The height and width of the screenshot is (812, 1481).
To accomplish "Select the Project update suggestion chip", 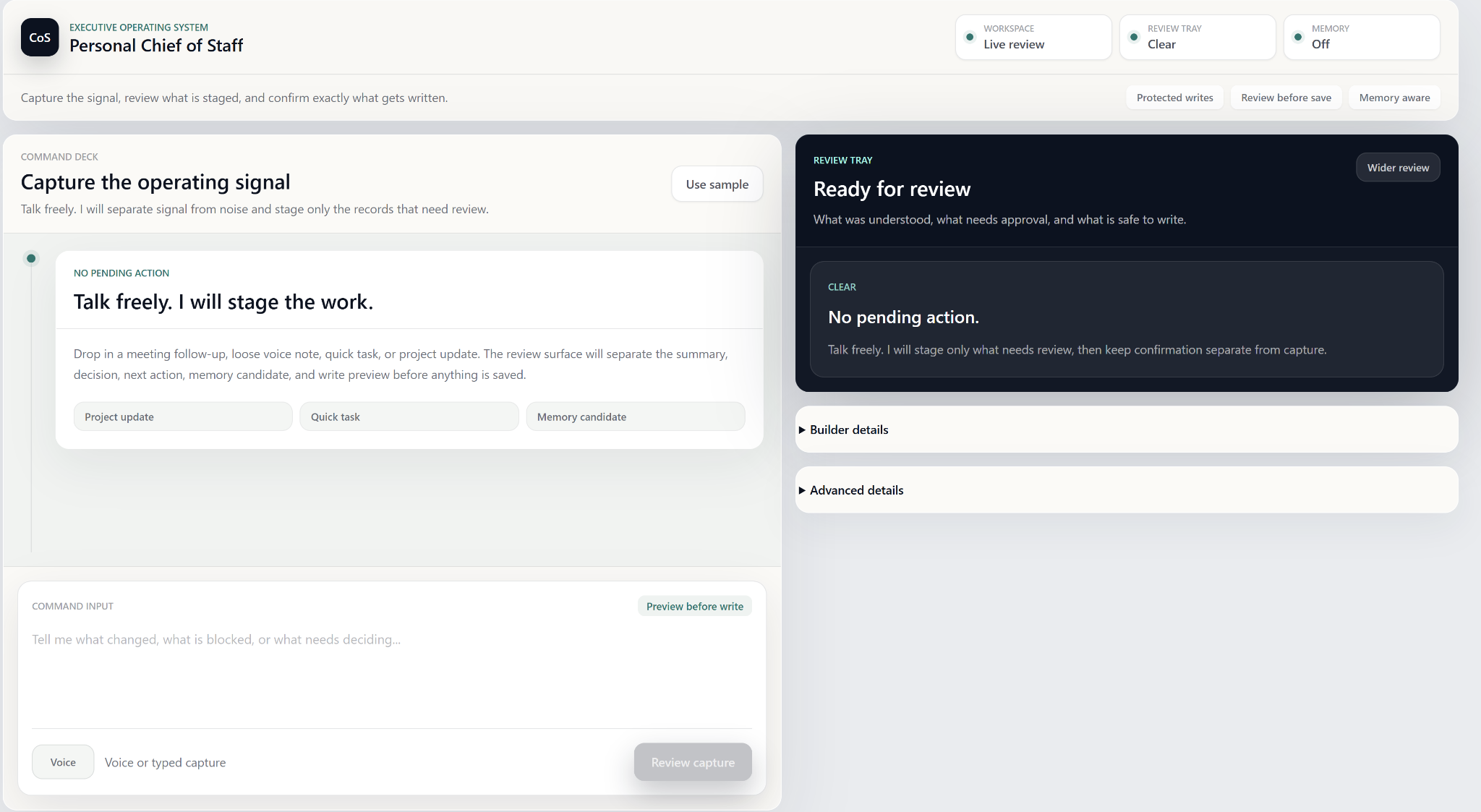I will pos(183,416).
